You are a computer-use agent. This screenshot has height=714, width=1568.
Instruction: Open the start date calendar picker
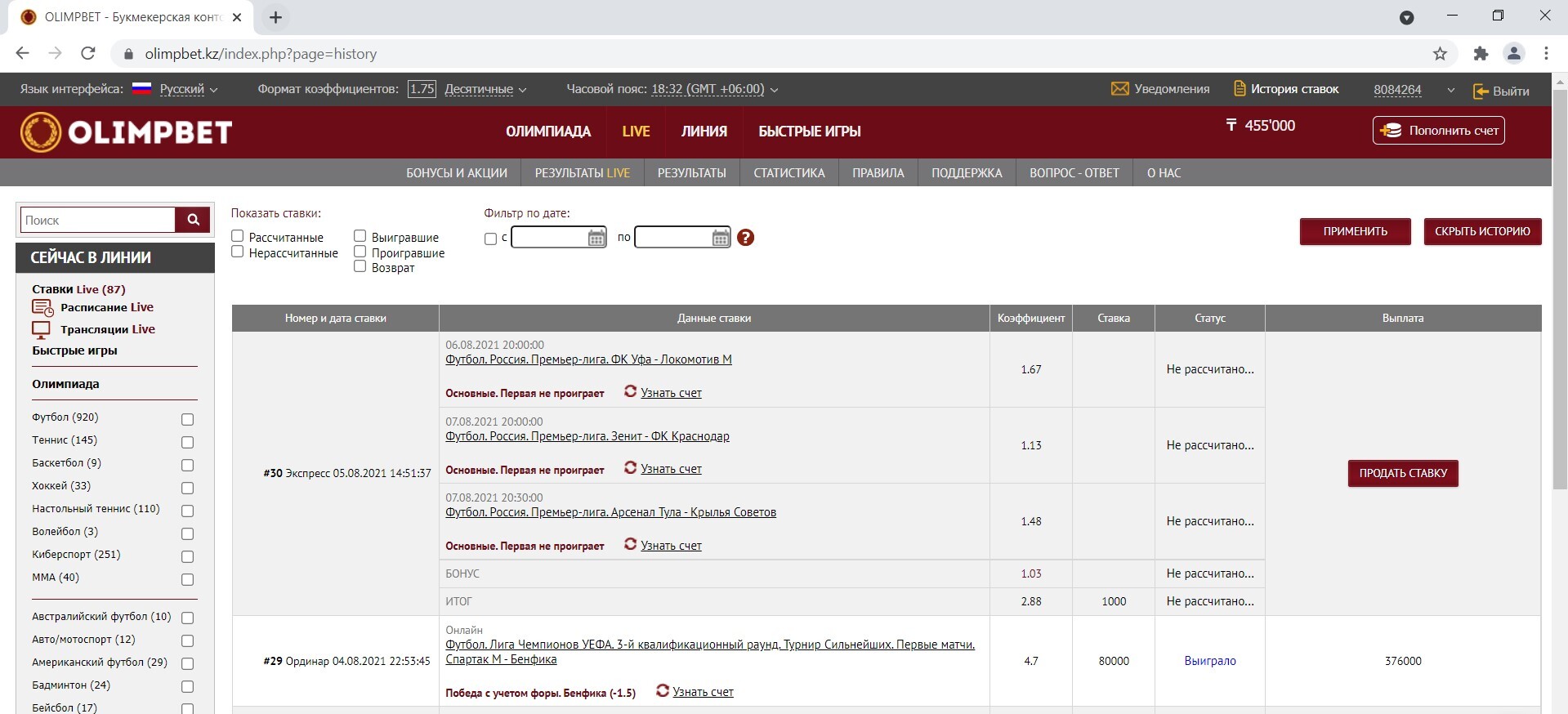tap(596, 238)
